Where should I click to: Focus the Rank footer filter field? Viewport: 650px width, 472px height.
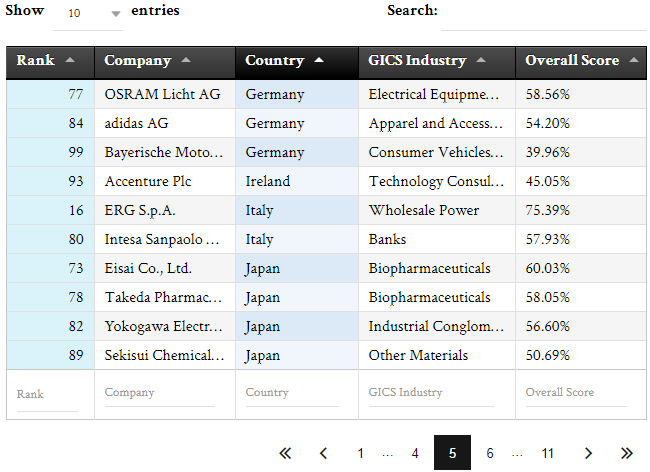click(x=47, y=395)
